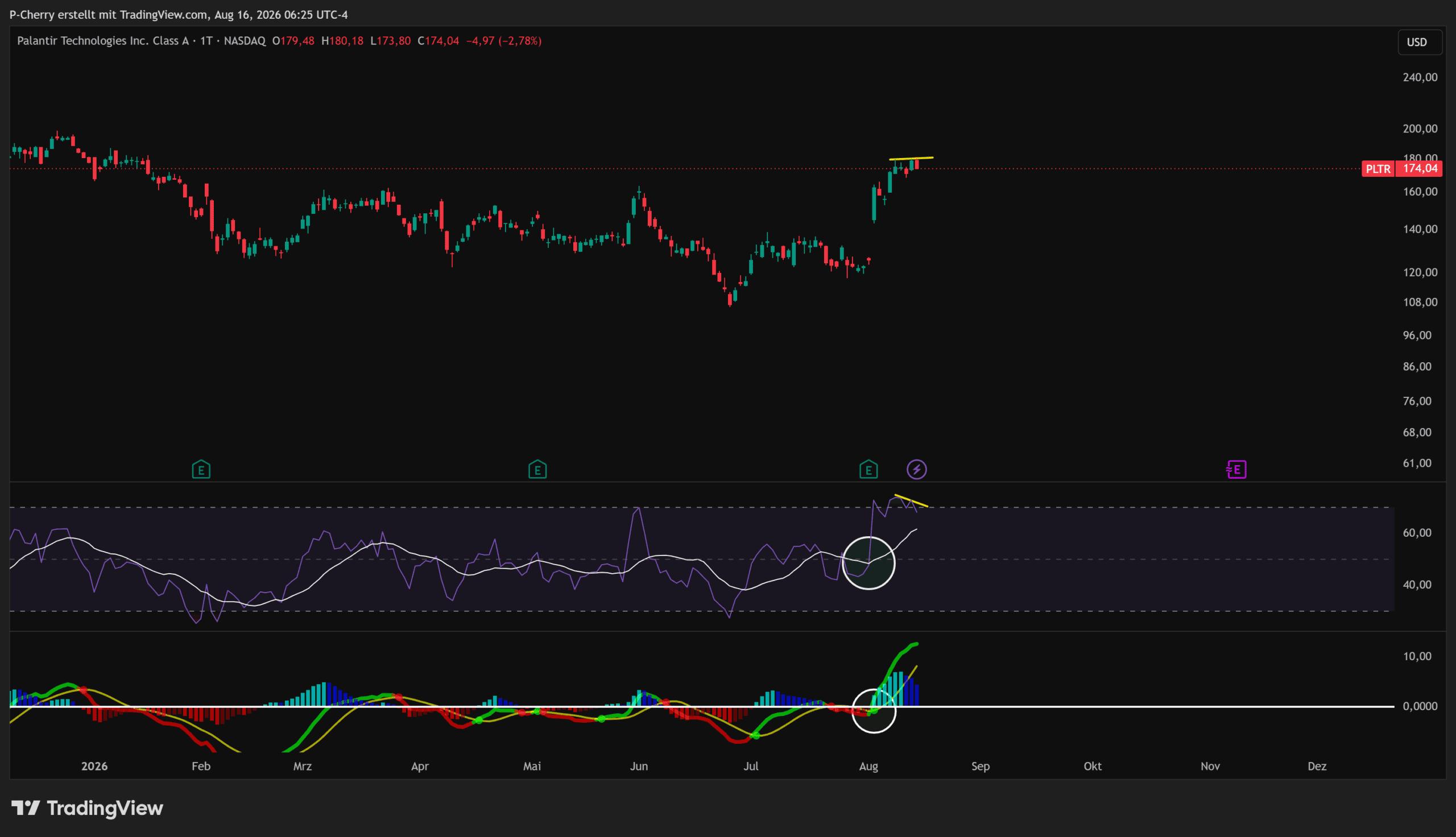Viewport: 1456px width, 837px height.
Task: Click the Apr label on time axis
Action: click(420, 766)
